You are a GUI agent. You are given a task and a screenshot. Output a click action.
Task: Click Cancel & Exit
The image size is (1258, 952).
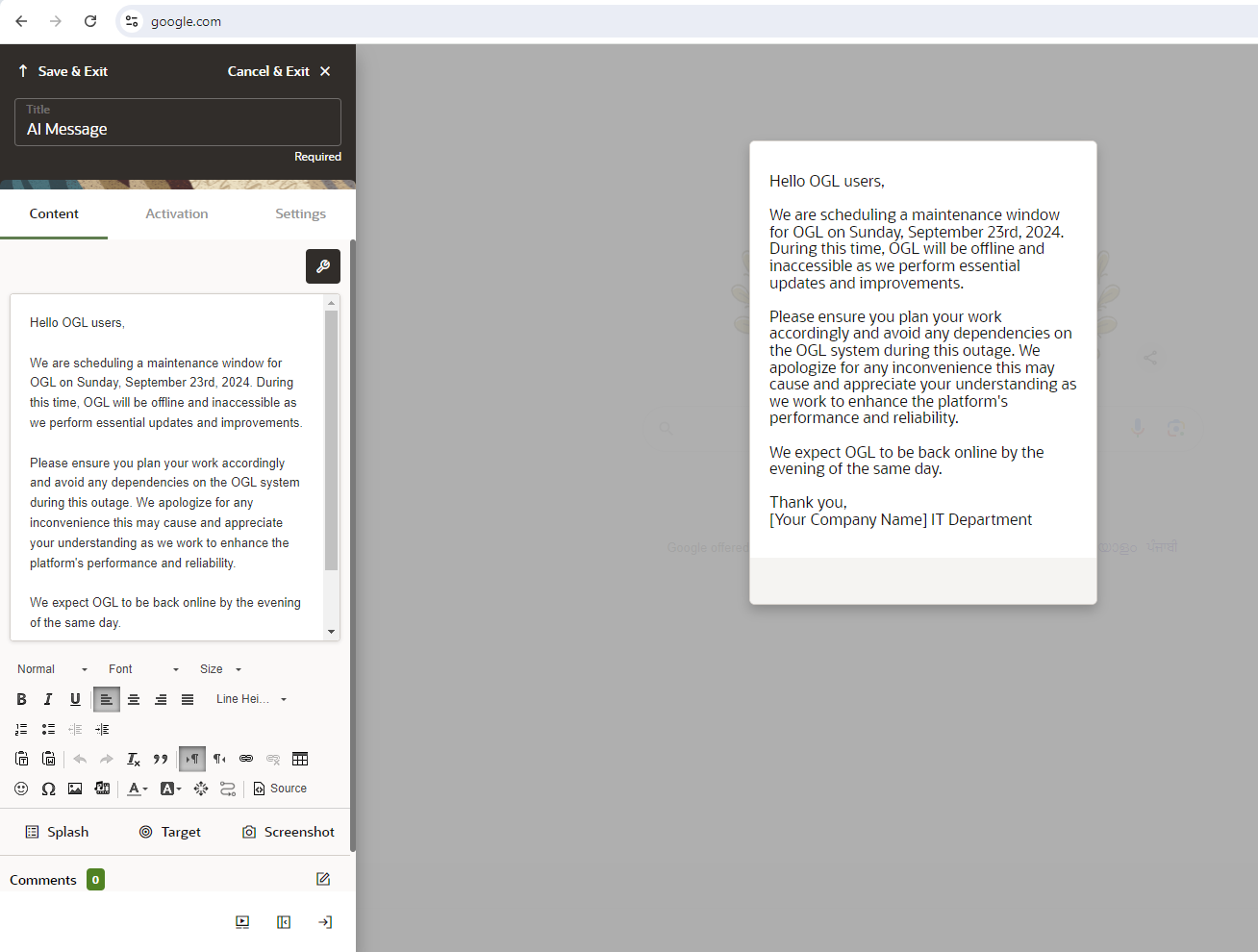pos(279,71)
